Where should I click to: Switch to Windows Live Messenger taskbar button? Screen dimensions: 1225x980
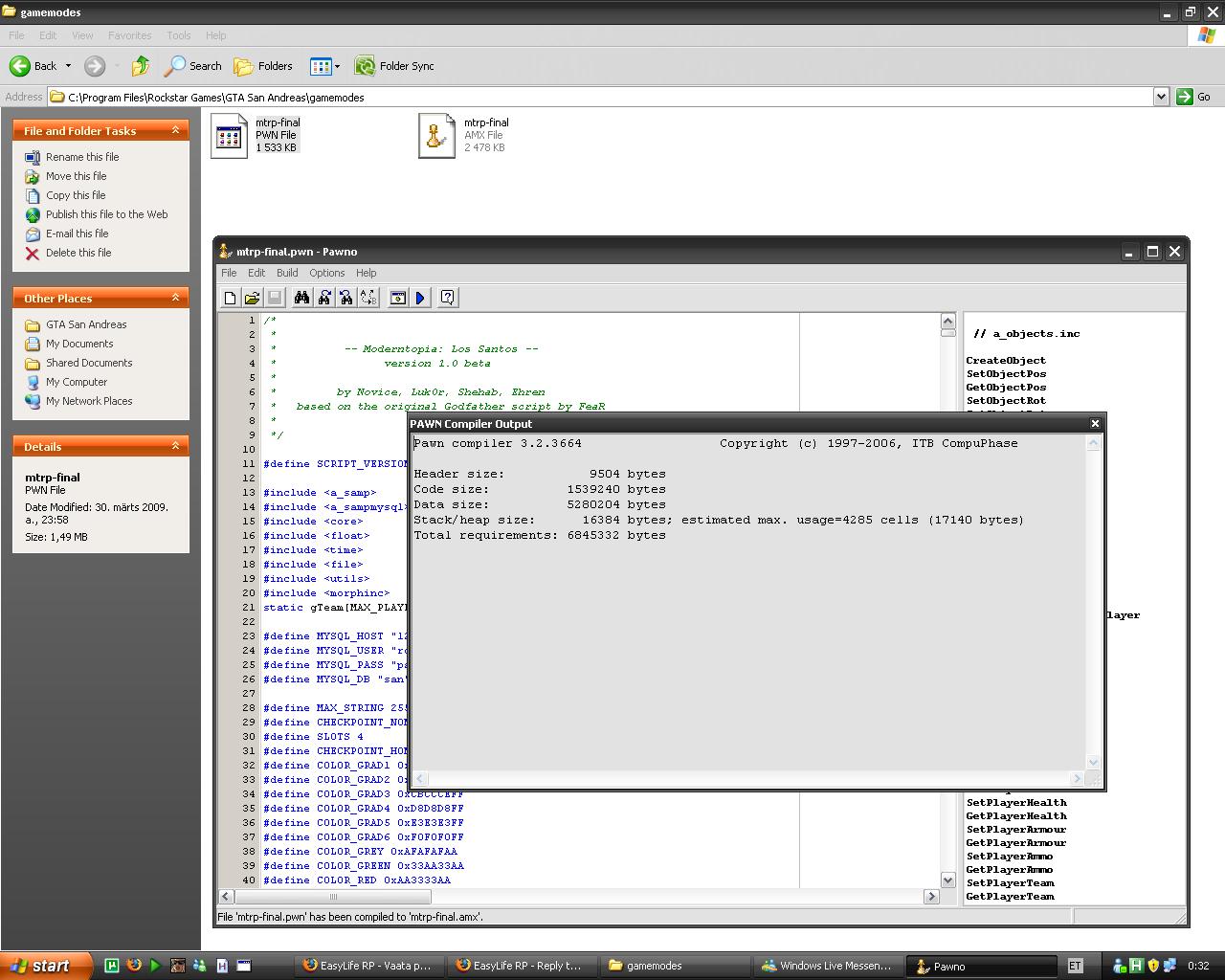pos(828,966)
